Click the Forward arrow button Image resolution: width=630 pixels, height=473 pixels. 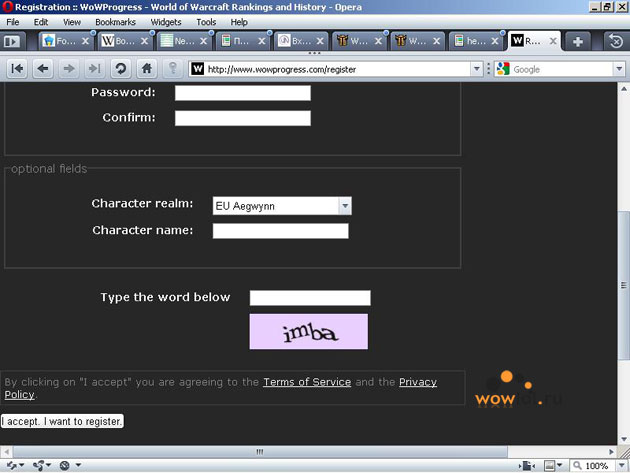coord(69,69)
